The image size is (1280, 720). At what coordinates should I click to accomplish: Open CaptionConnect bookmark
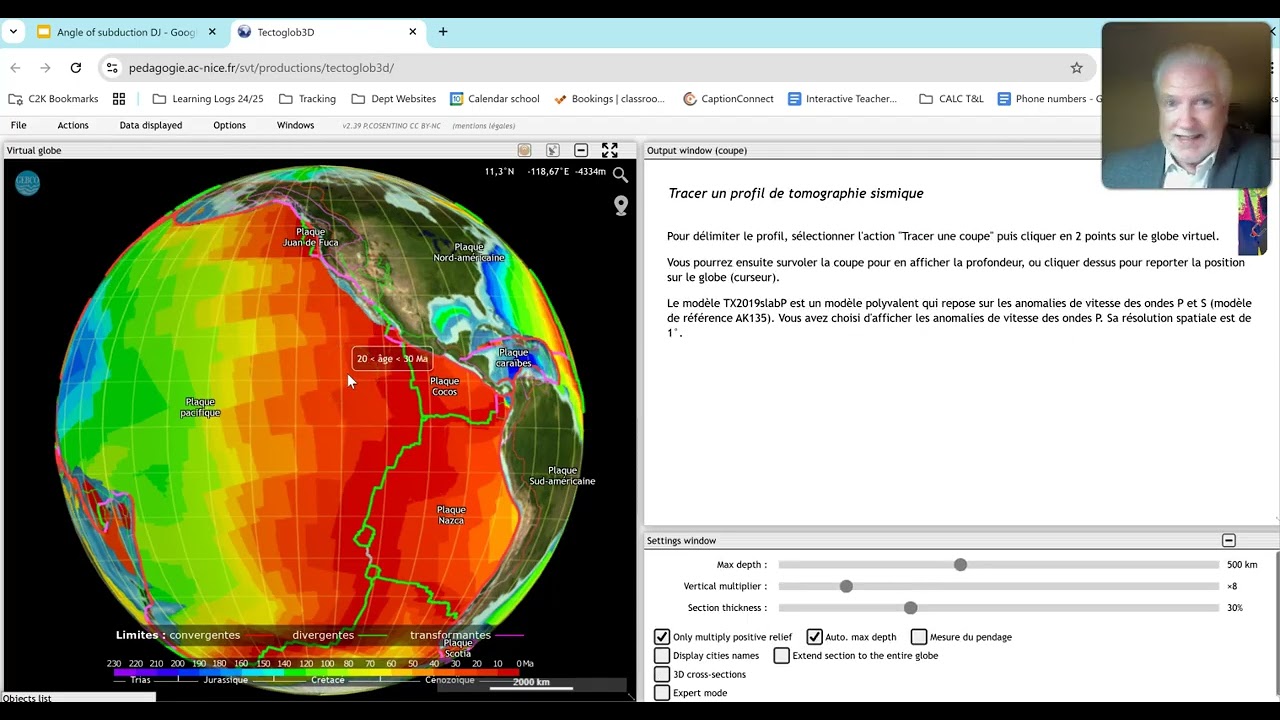coord(729,99)
